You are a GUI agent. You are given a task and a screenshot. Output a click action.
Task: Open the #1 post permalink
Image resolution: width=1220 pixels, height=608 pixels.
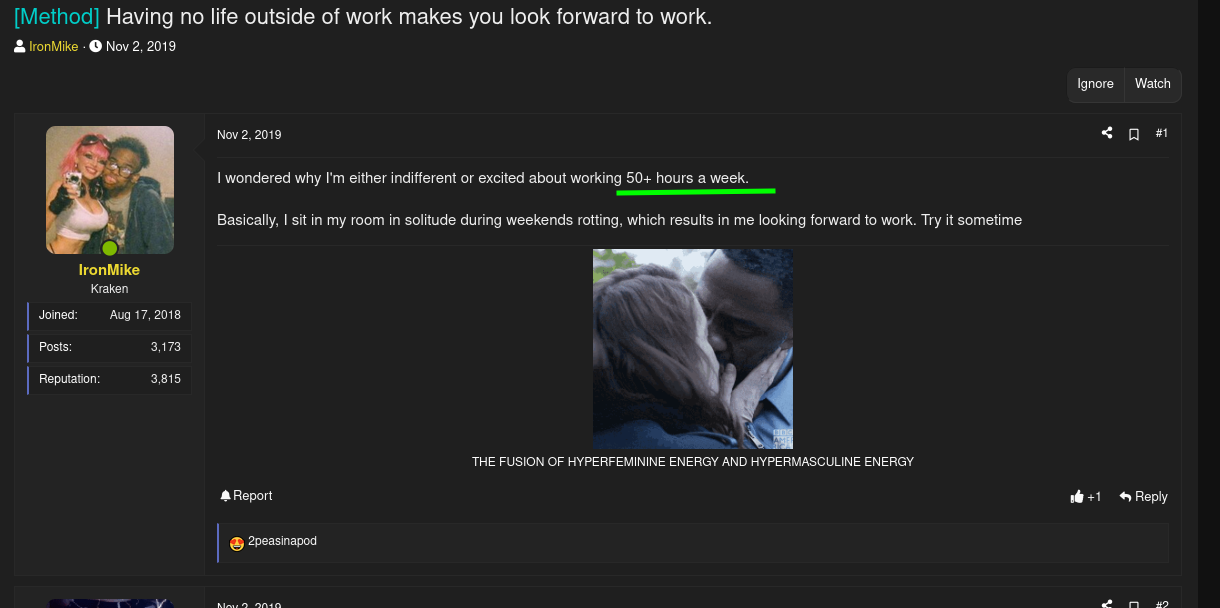pos(1161,133)
